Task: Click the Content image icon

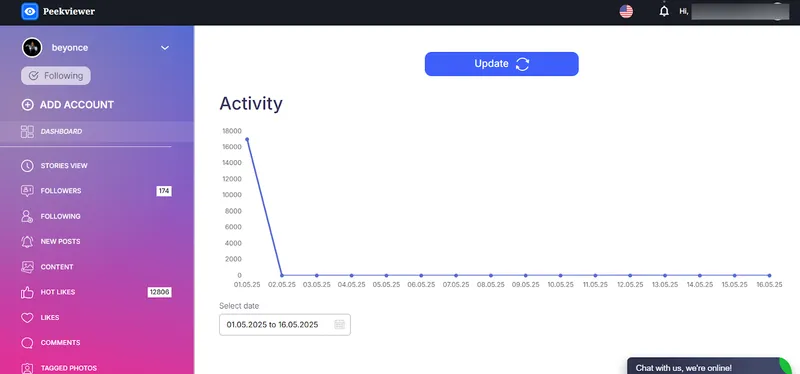Action: [x=27, y=267]
